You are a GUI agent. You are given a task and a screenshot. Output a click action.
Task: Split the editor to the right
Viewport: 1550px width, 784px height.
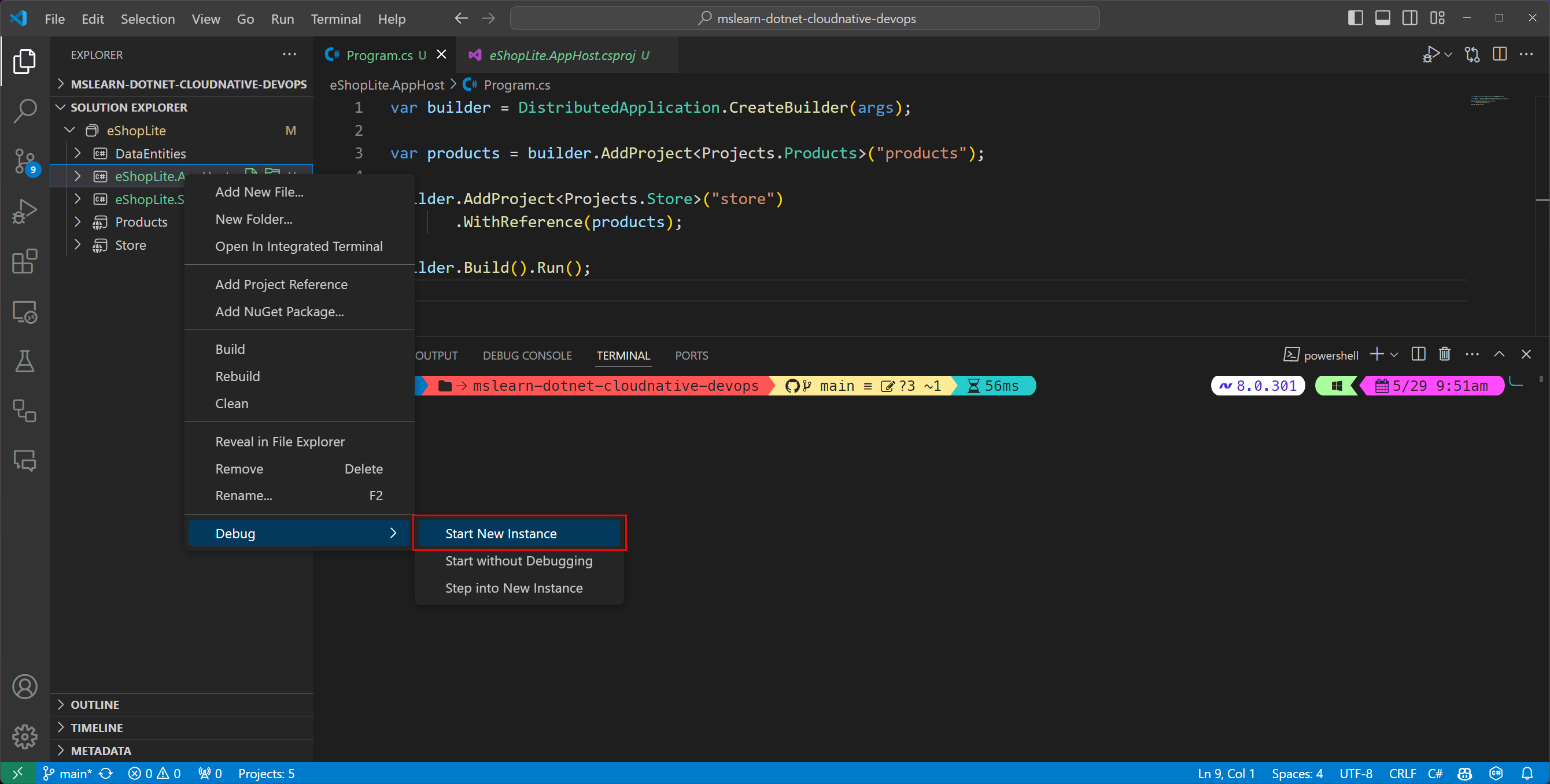1500,54
